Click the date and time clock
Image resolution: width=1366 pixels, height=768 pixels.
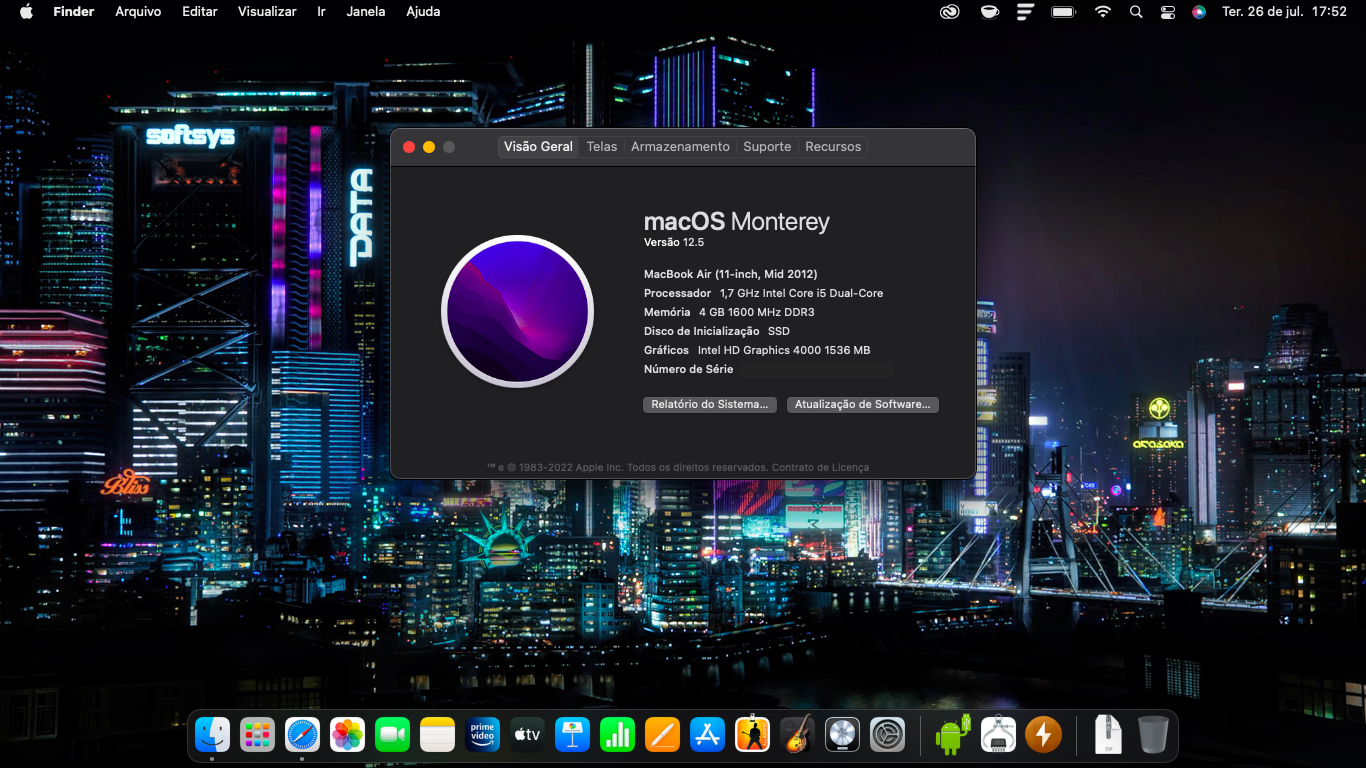pyautogui.click(x=1285, y=12)
